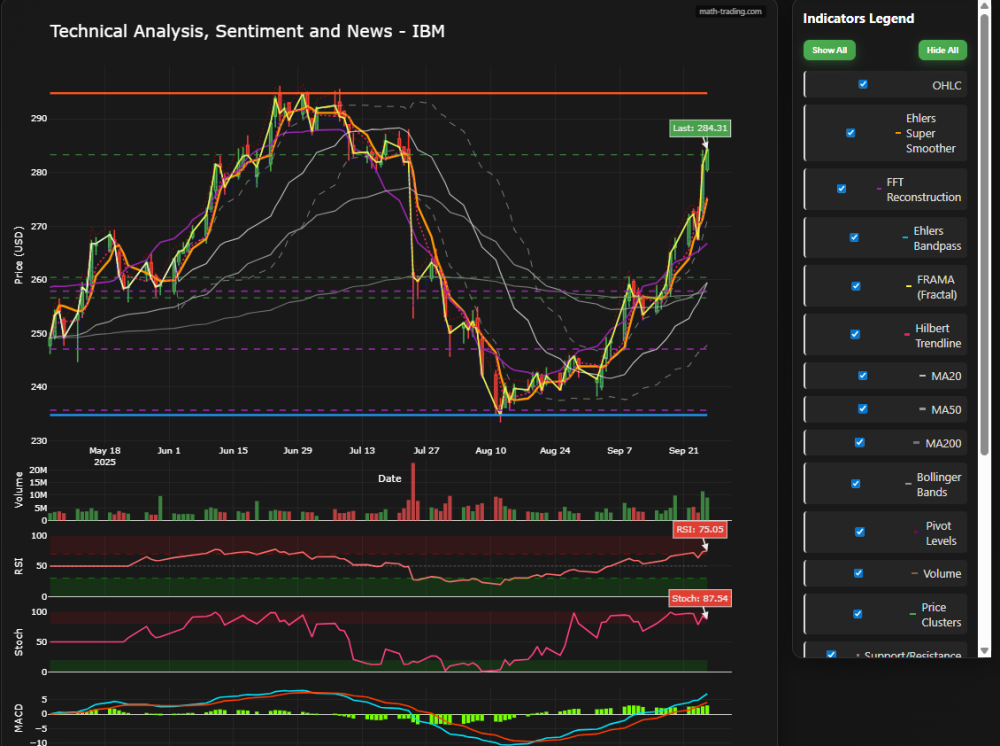
Task: Uncheck the Hilbert Trendline checkbox
Action: 855,334
